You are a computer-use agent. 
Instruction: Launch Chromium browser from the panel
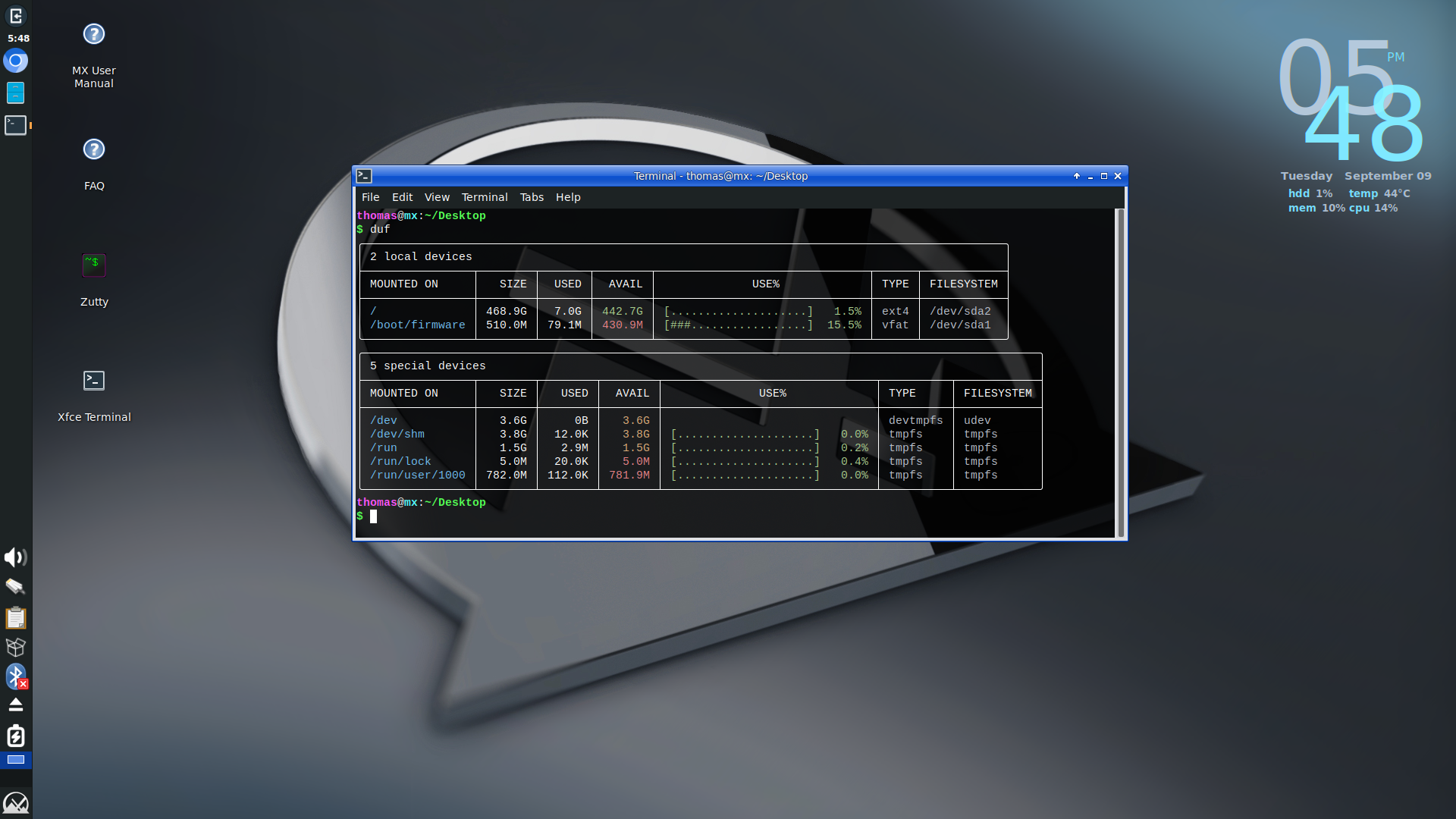(16, 61)
